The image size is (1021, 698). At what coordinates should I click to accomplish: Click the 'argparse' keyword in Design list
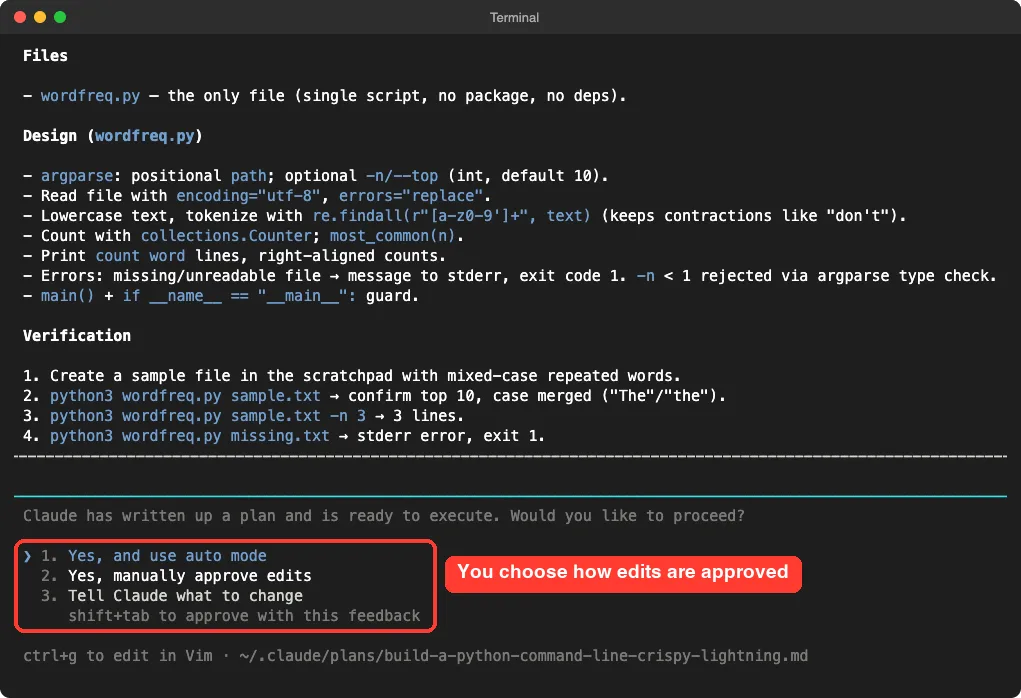77,176
